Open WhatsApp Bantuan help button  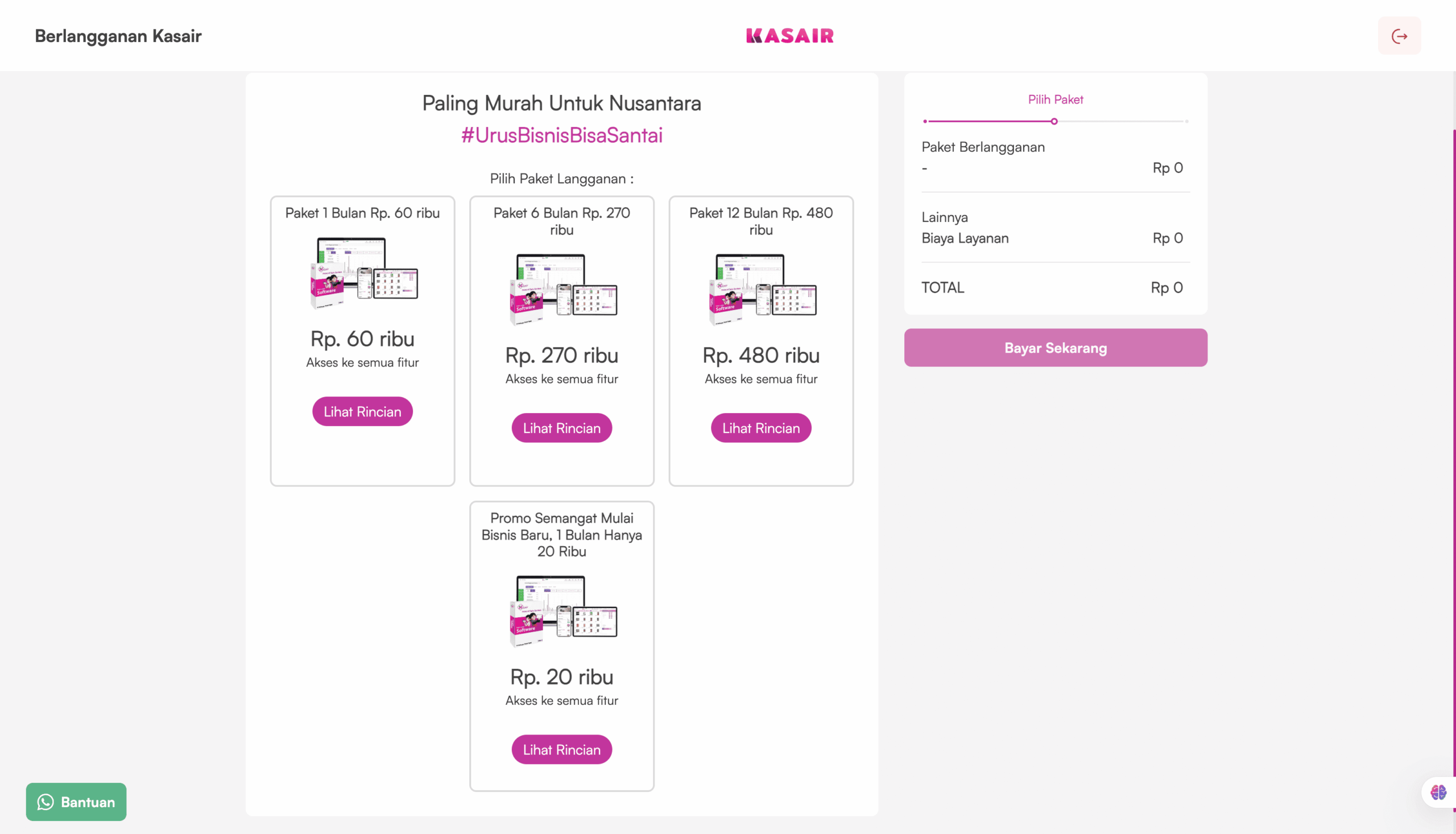pyautogui.click(x=76, y=802)
